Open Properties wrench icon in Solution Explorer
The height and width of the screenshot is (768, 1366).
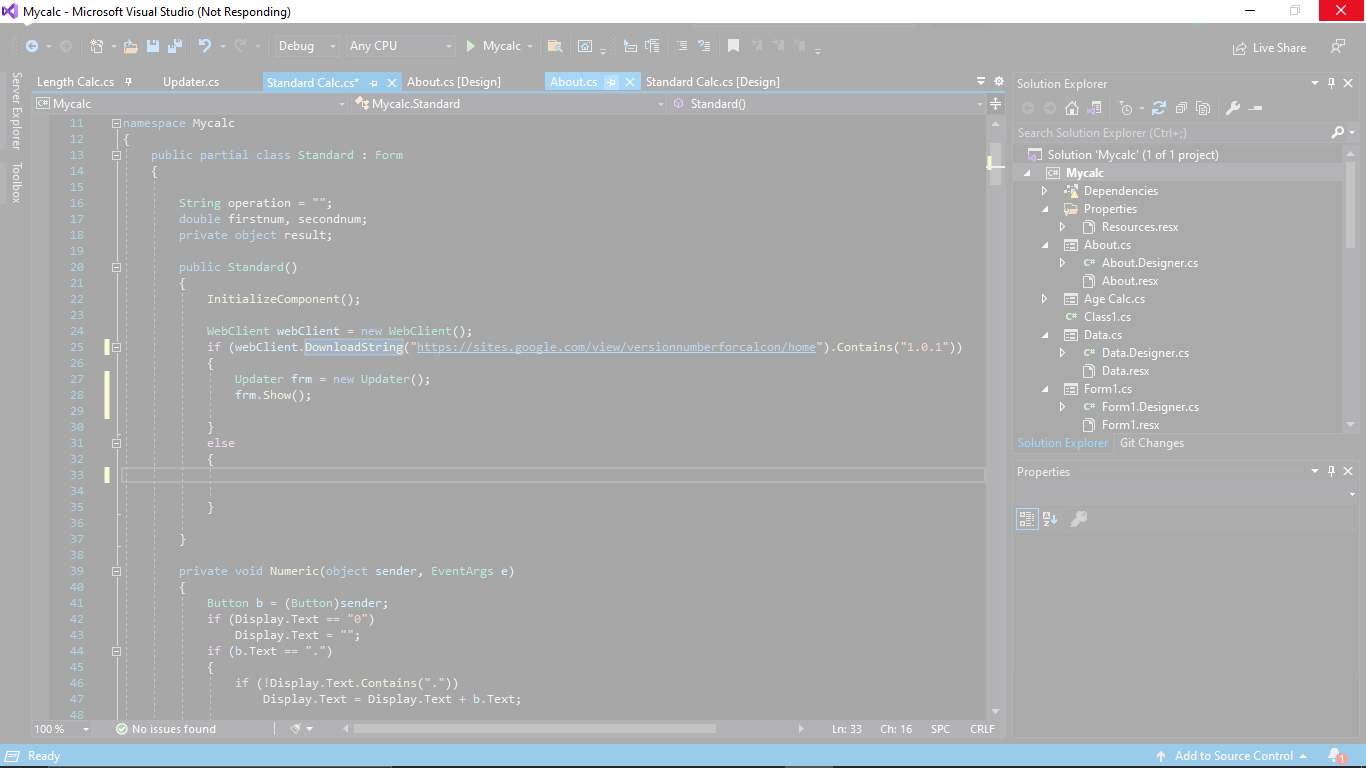click(x=1233, y=108)
